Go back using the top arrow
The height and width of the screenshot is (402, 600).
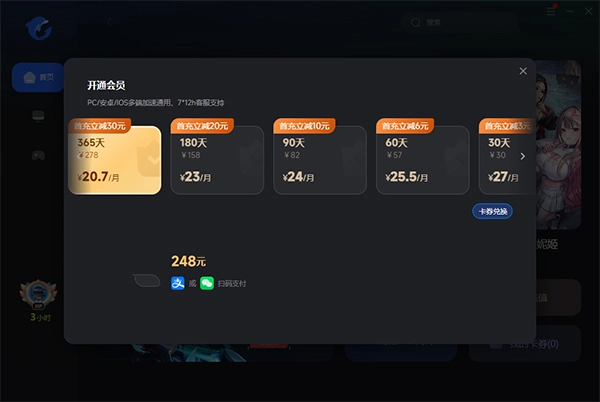[110, 22]
